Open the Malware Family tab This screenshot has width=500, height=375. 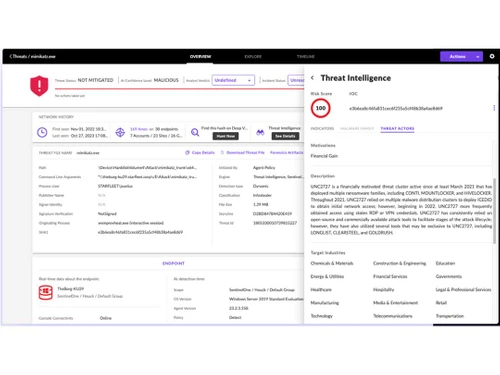coord(357,128)
